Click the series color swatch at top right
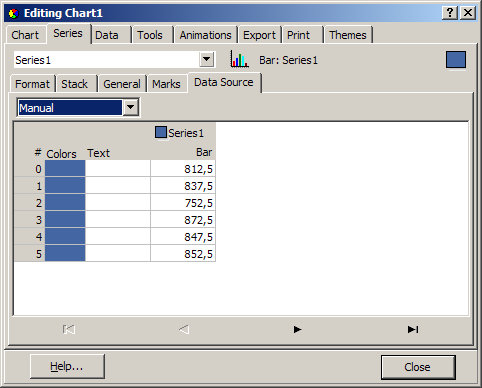 [x=456, y=60]
